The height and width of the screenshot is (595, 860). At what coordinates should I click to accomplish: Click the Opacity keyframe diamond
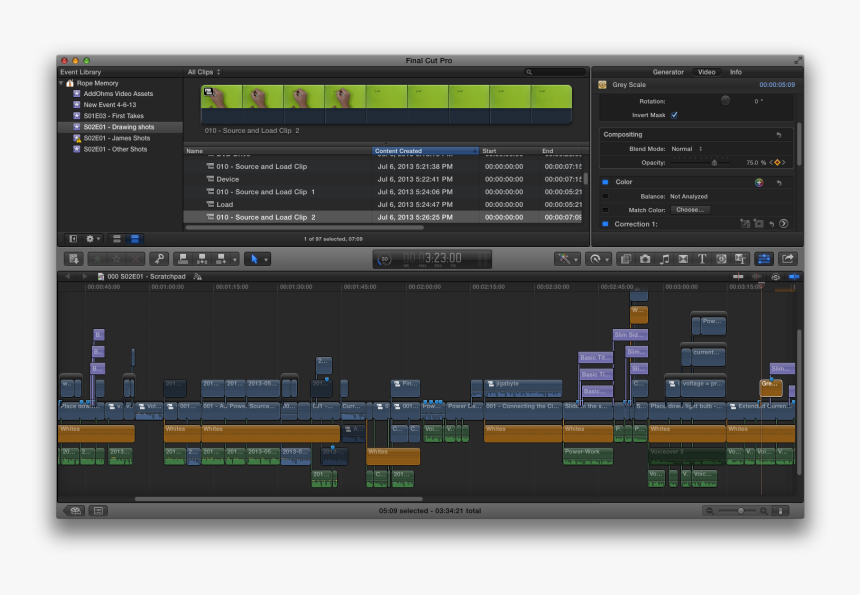pyautogui.click(x=777, y=162)
